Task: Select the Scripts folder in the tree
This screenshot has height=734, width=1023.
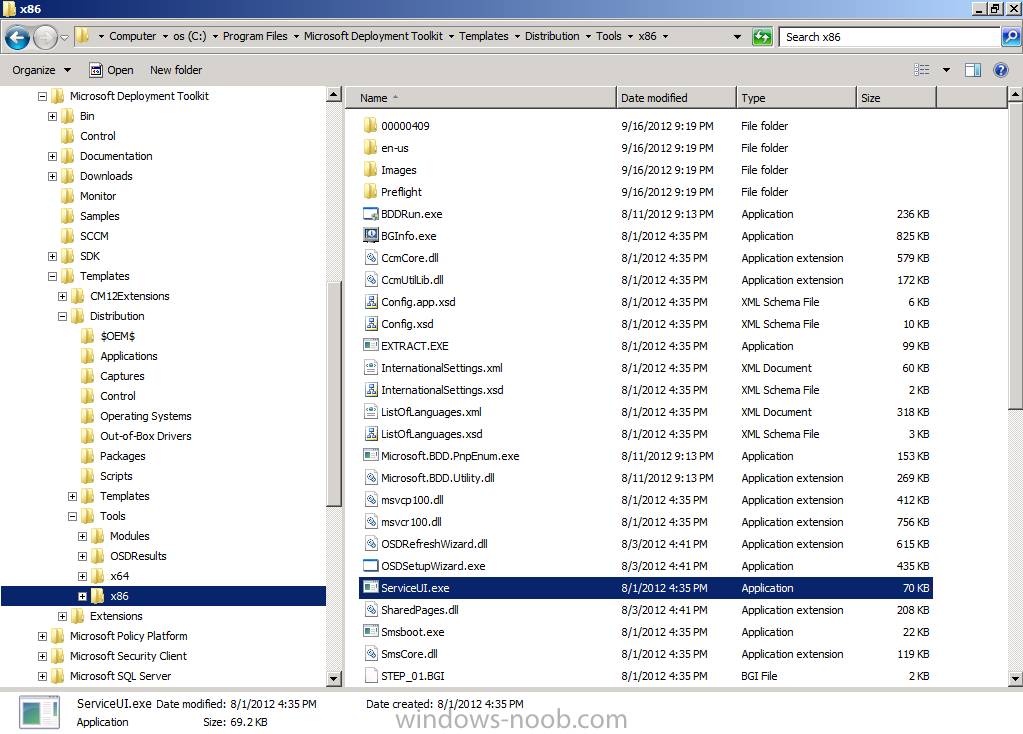Action: pyautogui.click(x=116, y=476)
